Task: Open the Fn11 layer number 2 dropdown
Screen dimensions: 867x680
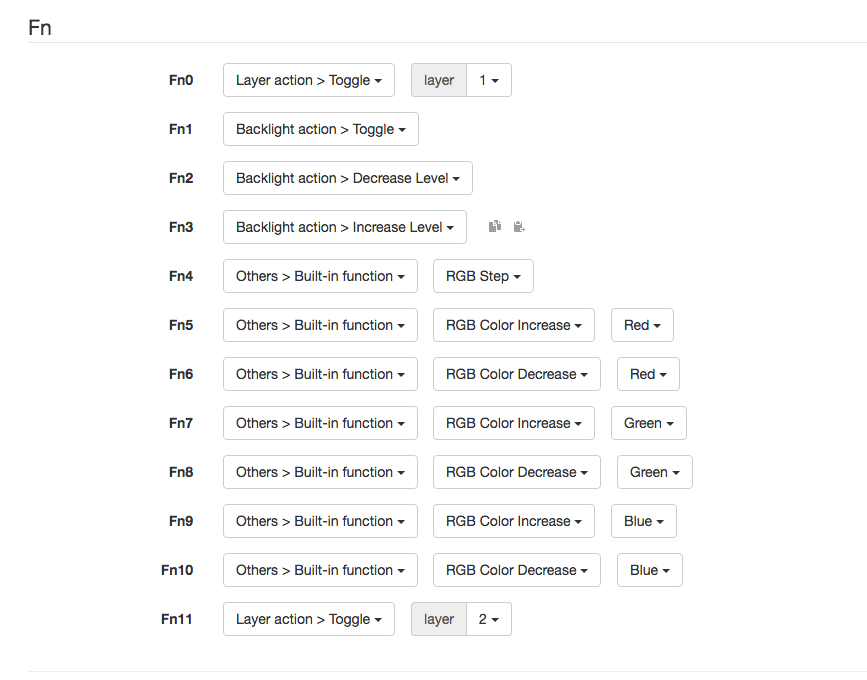Action: click(x=489, y=619)
